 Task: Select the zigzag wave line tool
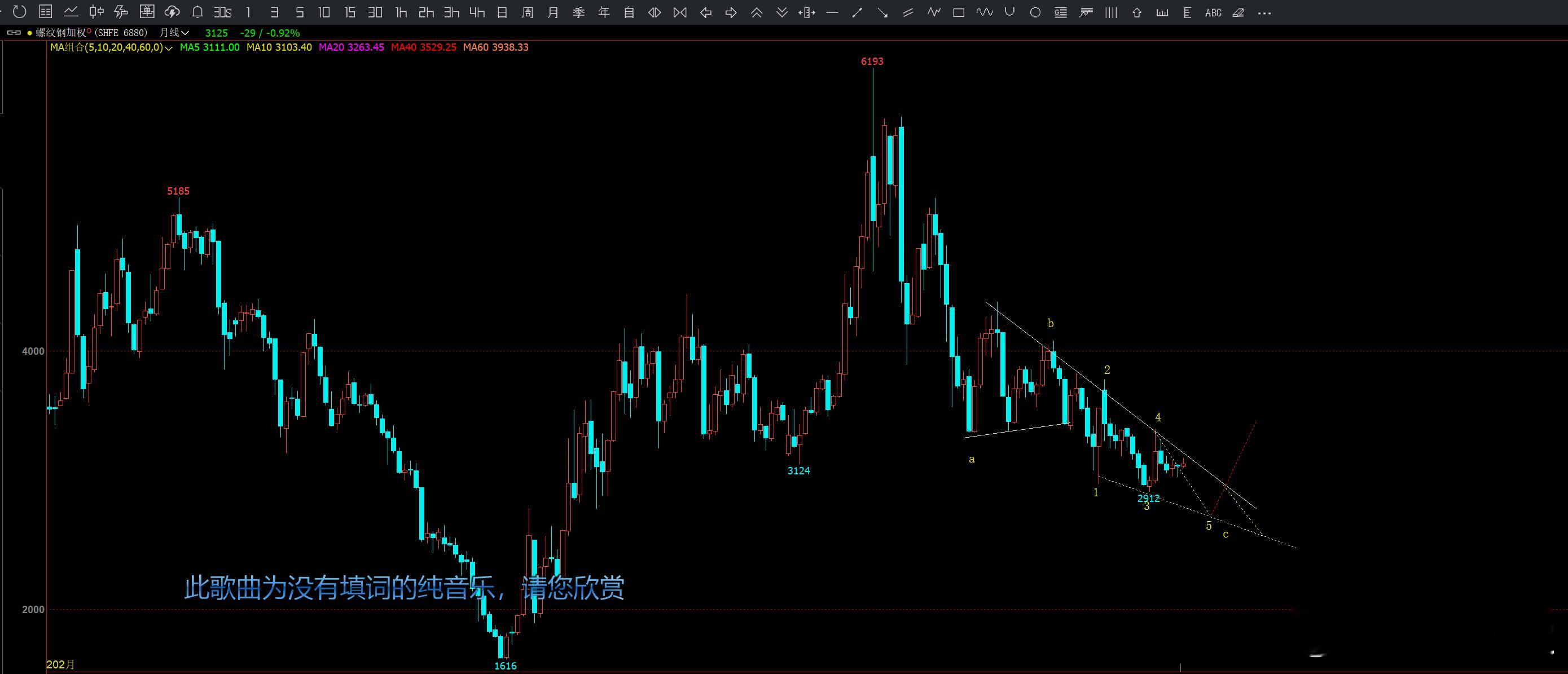[933, 12]
